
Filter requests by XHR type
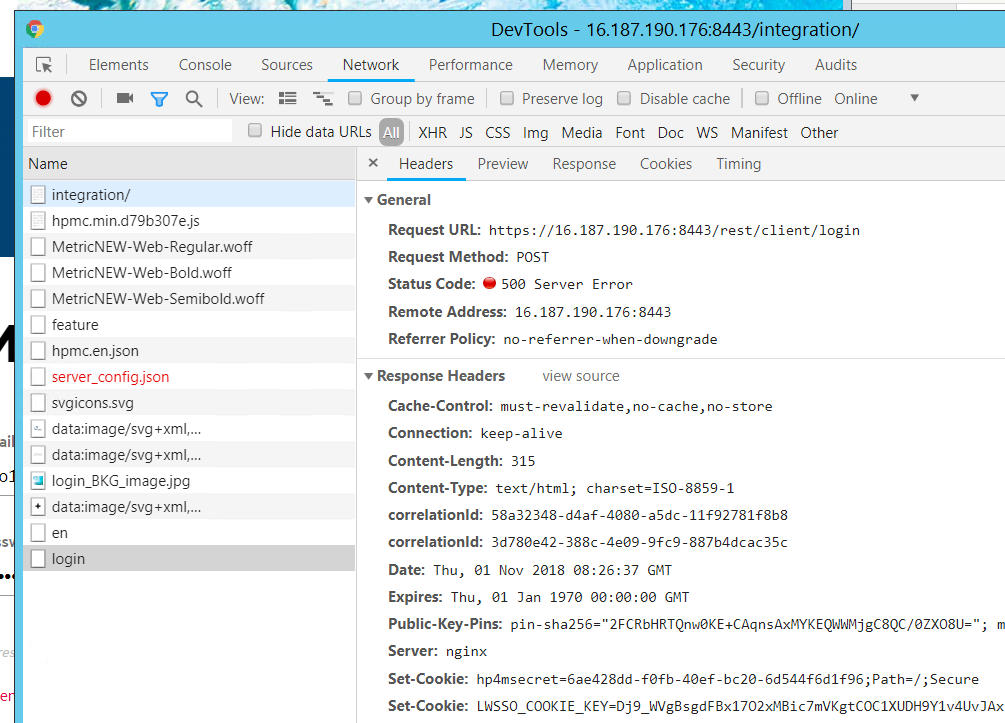pyautogui.click(x=432, y=132)
